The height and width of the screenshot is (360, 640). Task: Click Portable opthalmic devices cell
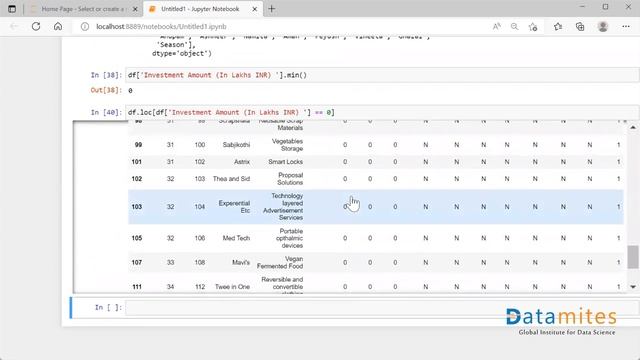[x=289, y=238]
